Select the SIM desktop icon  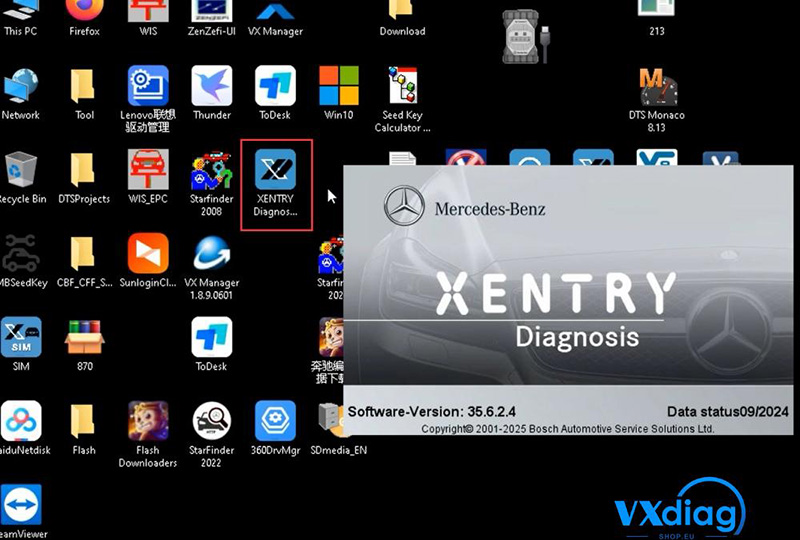(x=21, y=344)
